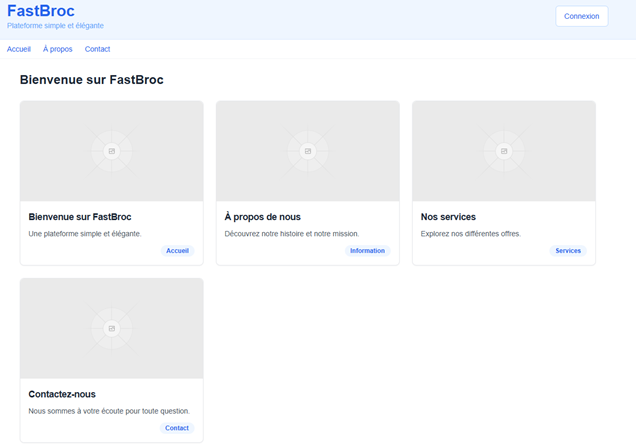This screenshot has width=636, height=448.
Task: Click the tagline Plateforme simple et élégante in the header
Action: point(55,26)
